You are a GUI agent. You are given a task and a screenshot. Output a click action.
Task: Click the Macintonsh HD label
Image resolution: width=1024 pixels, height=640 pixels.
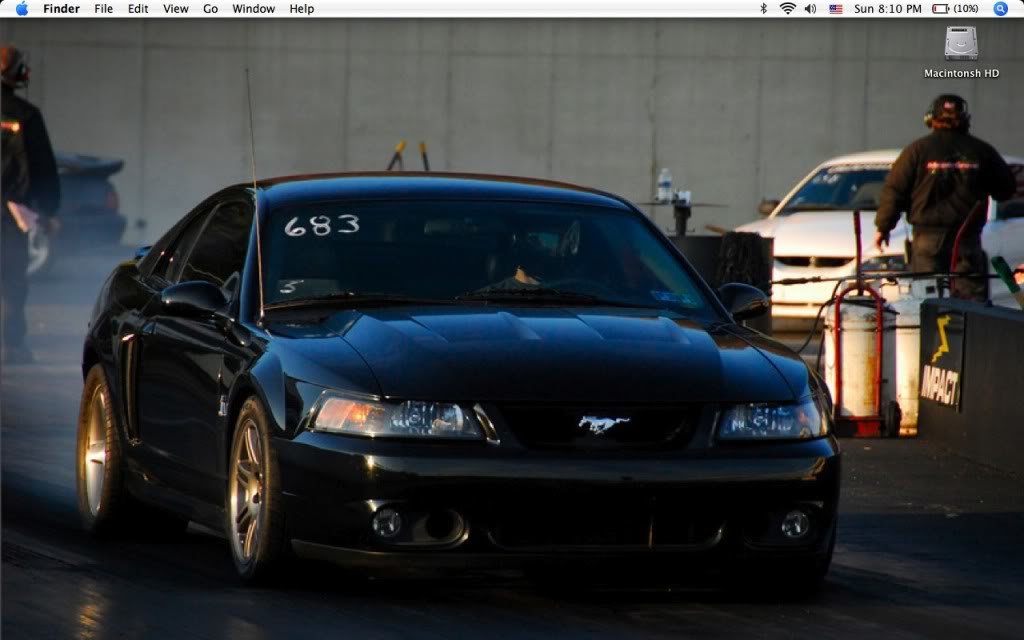point(961,73)
